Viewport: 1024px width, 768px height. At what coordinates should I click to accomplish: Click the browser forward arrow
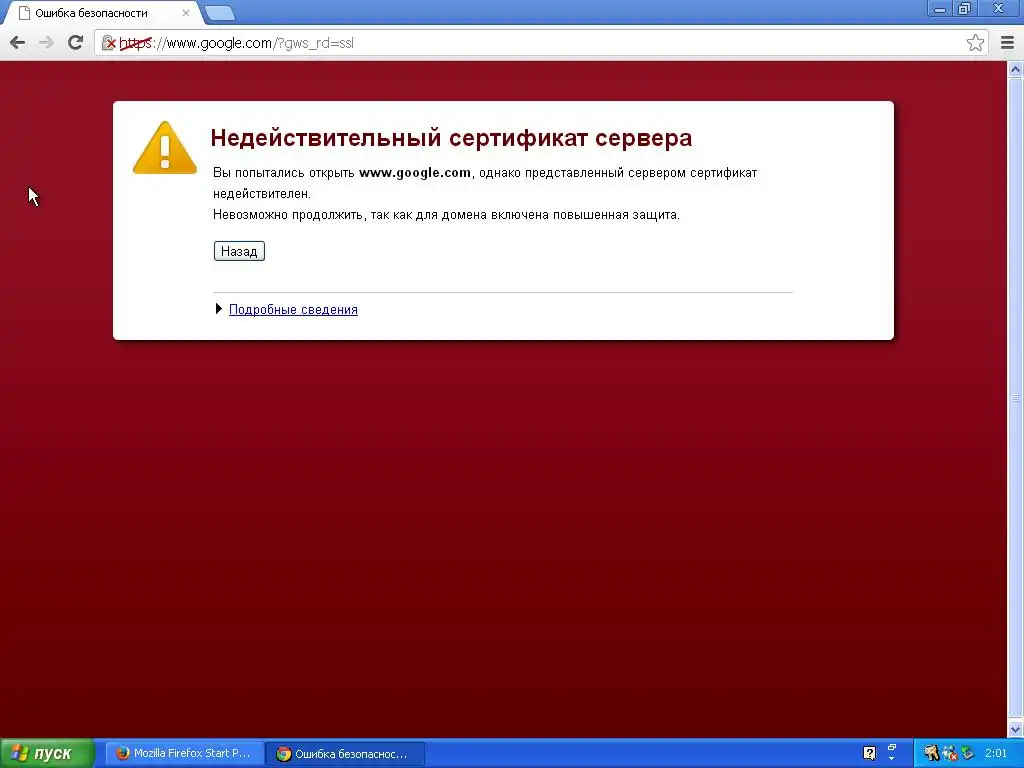click(46, 43)
